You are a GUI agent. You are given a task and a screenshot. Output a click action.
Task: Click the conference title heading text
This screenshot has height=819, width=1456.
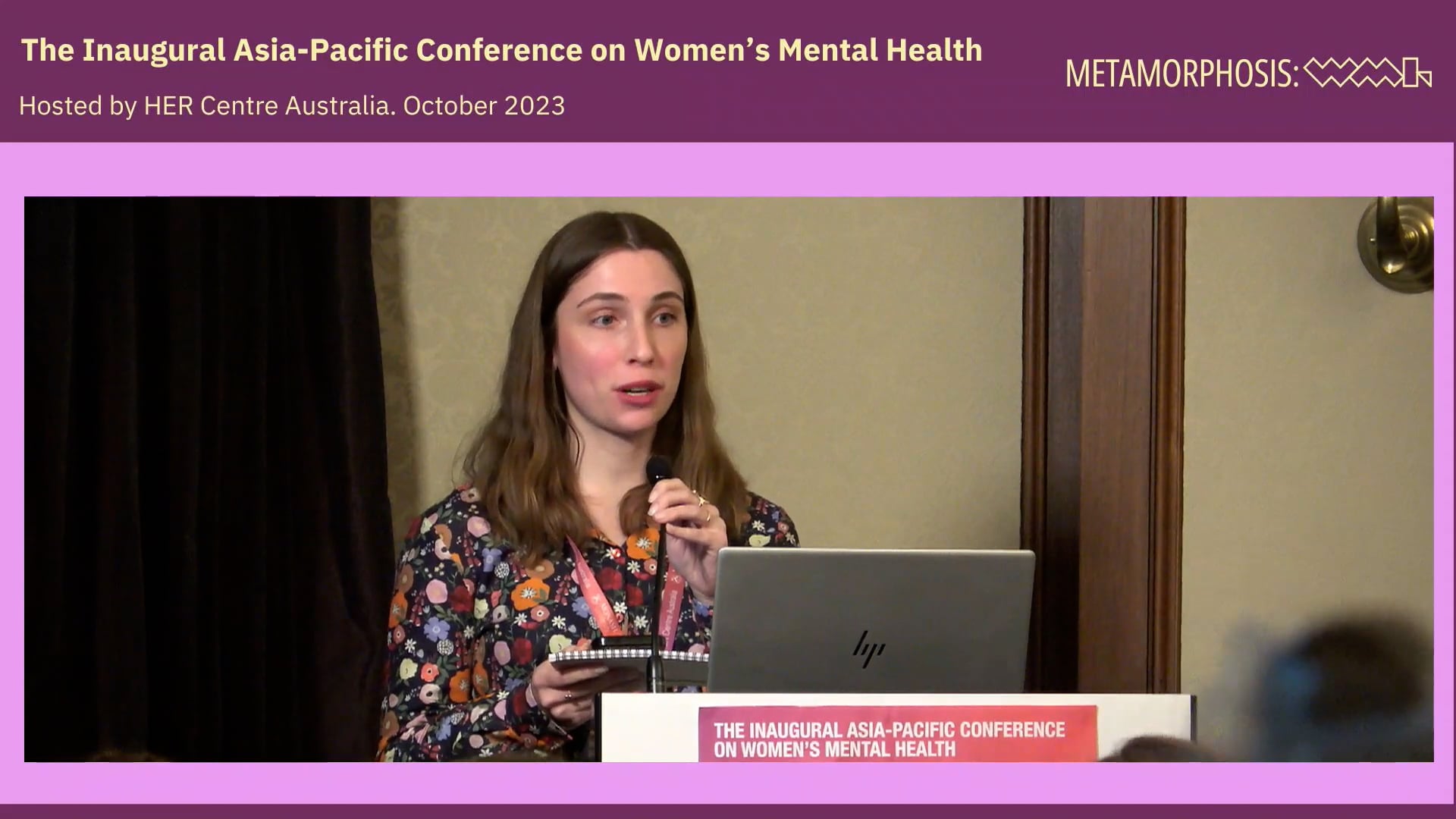(501, 50)
